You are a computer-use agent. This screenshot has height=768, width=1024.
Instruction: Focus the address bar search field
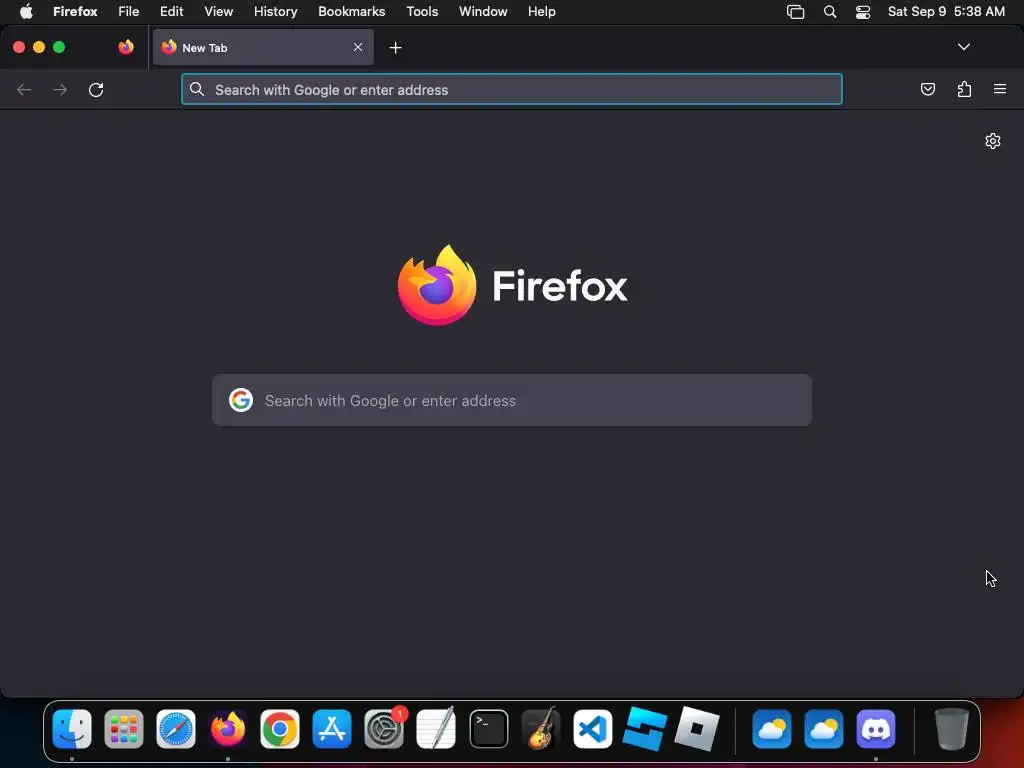(x=512, y=89)
